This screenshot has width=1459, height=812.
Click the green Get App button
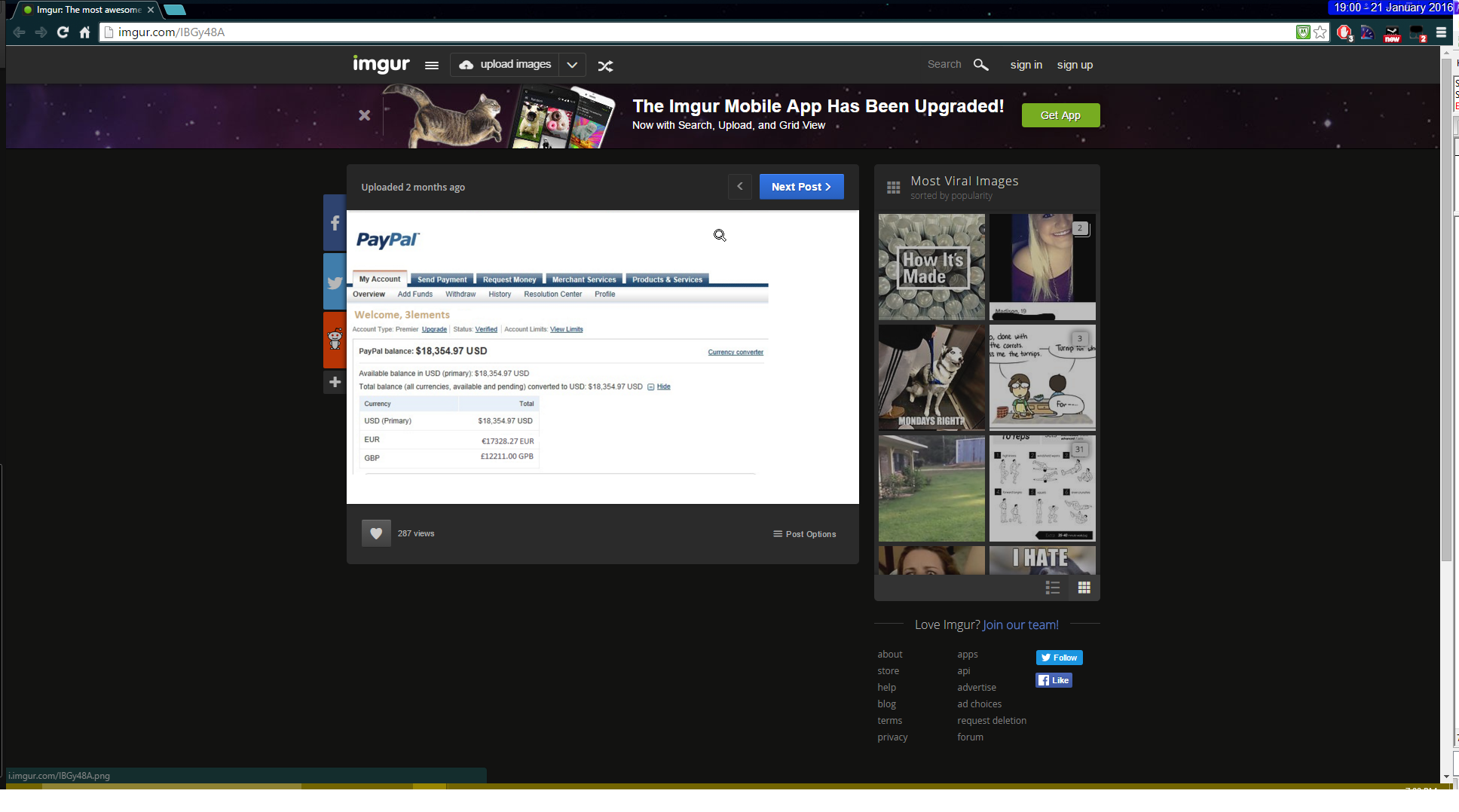[x=1060, y=115]
